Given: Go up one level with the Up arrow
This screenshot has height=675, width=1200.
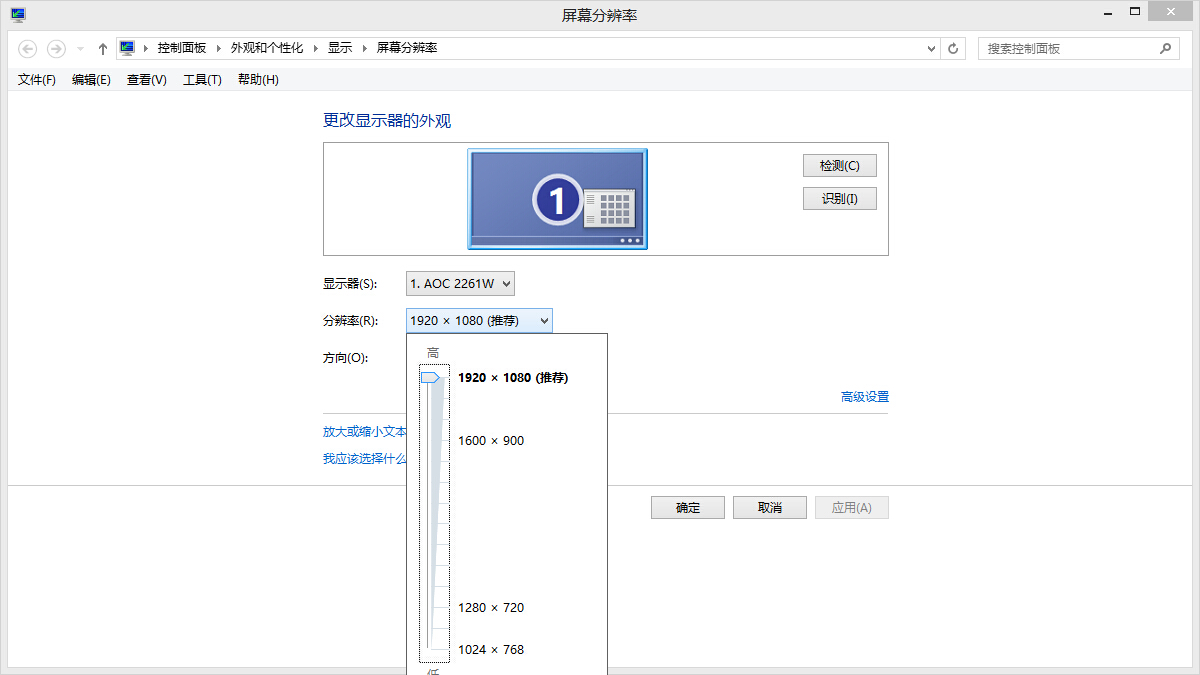Looking at the screenshot, I should pyautogui.click(x=102, y=48).
